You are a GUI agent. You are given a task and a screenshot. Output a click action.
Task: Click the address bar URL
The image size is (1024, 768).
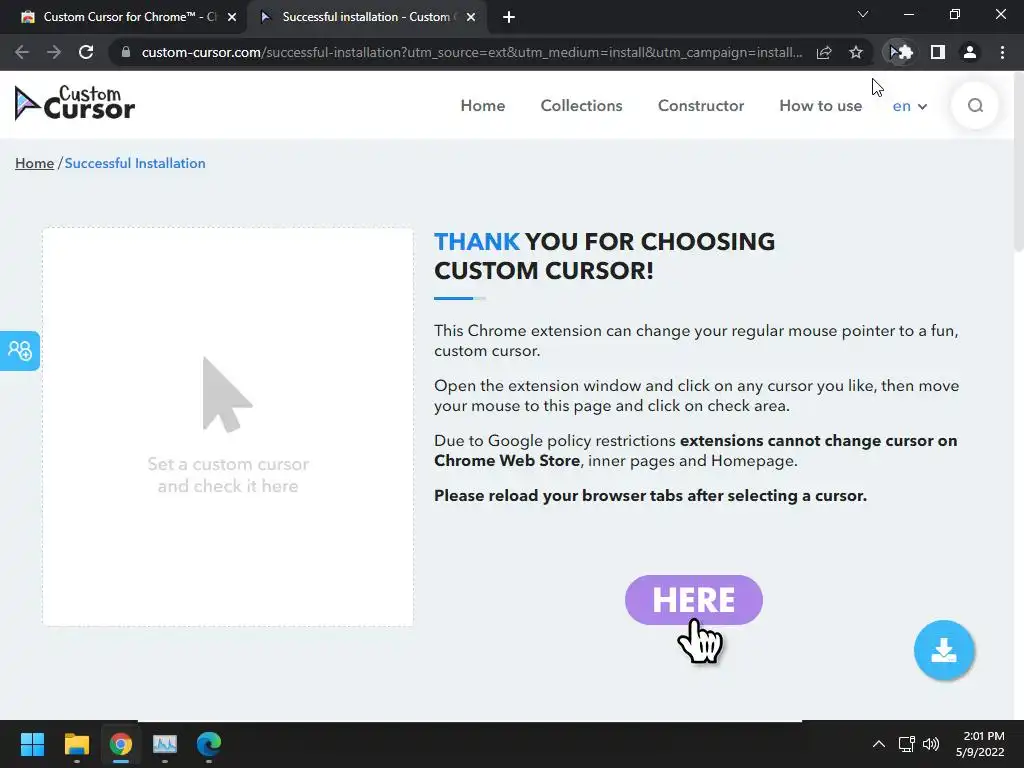tap(472, 52)
